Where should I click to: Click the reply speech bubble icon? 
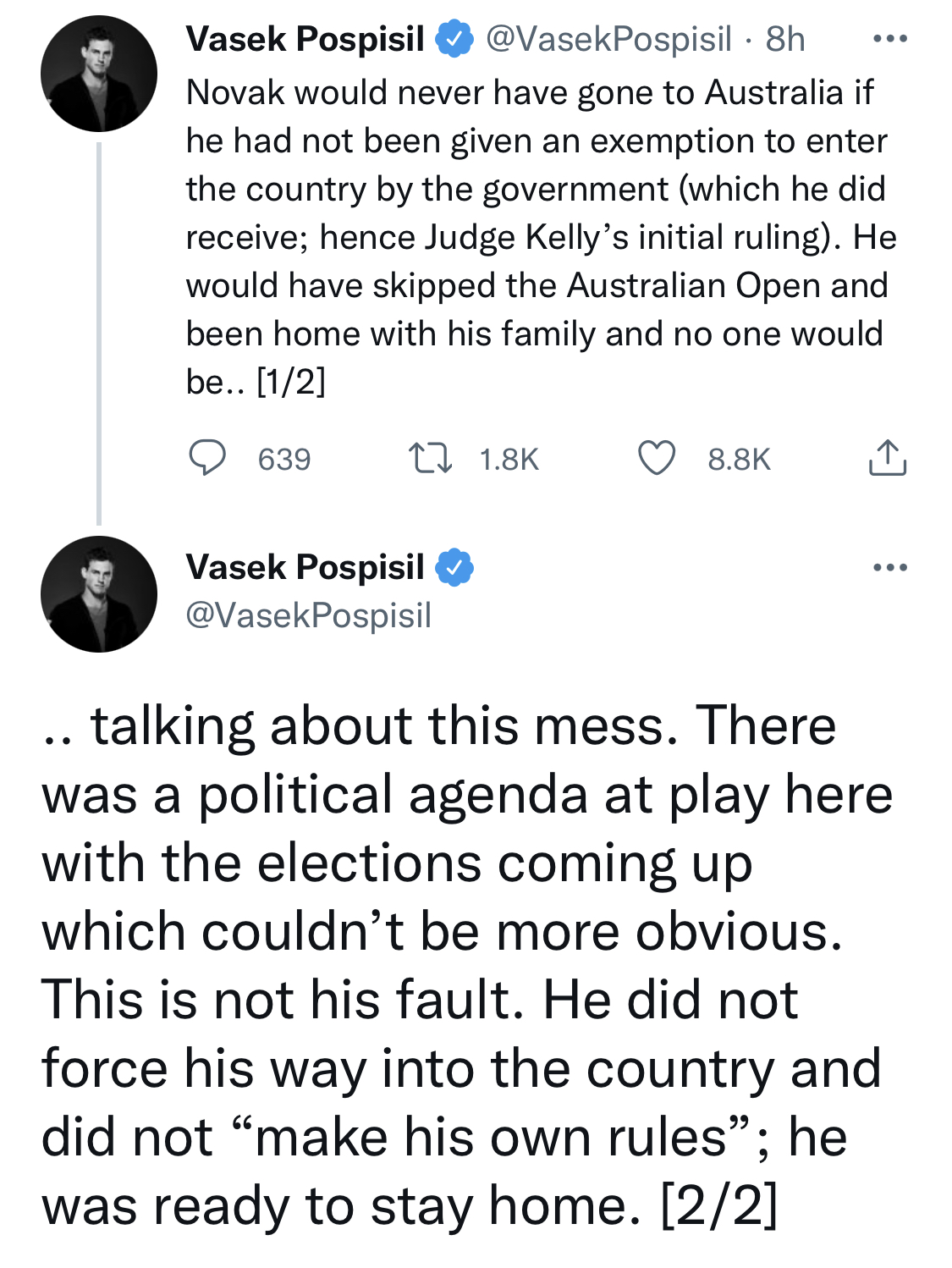[206, 458]
